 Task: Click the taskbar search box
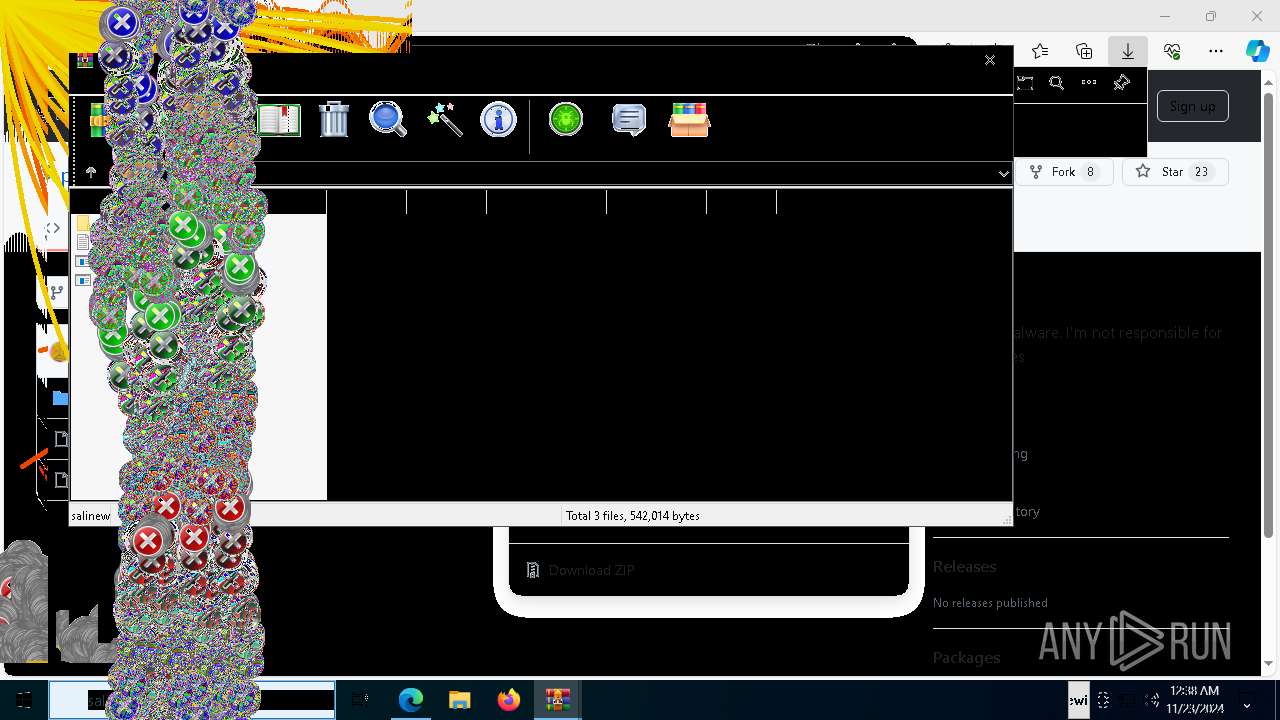click(192, 700)
